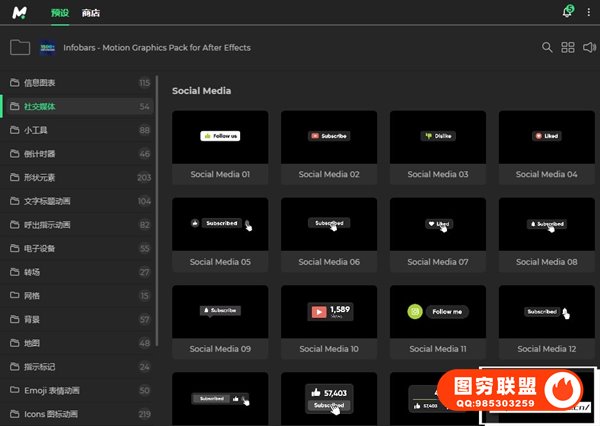The height and width of the screenshot is (426, 600).
Task: Switch thumbnails to grid view
Action: point(568,47)
